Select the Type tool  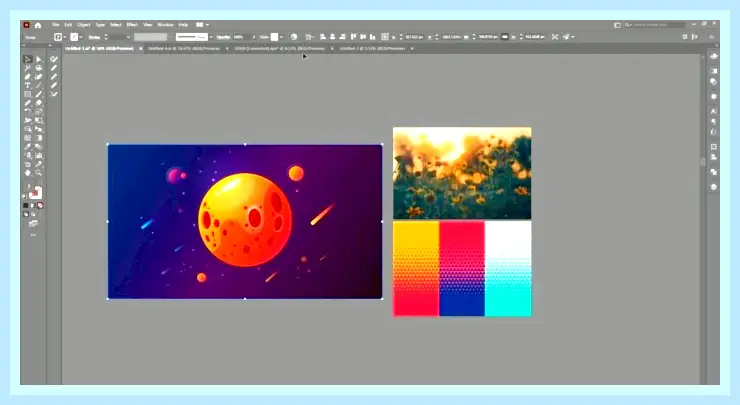pos(28,85)
